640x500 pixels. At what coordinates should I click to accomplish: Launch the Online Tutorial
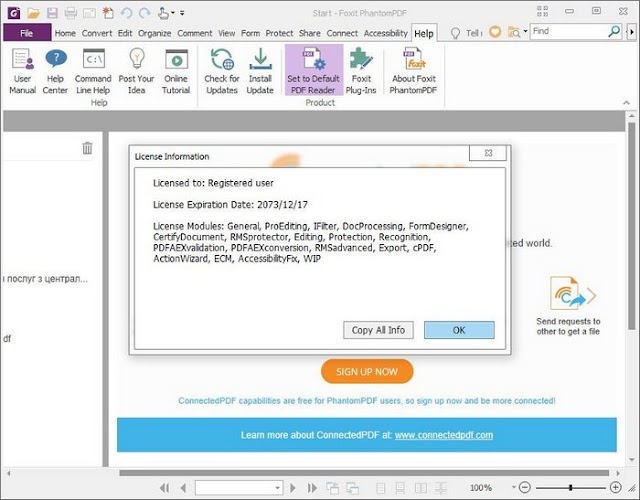[x=176, y=71]
